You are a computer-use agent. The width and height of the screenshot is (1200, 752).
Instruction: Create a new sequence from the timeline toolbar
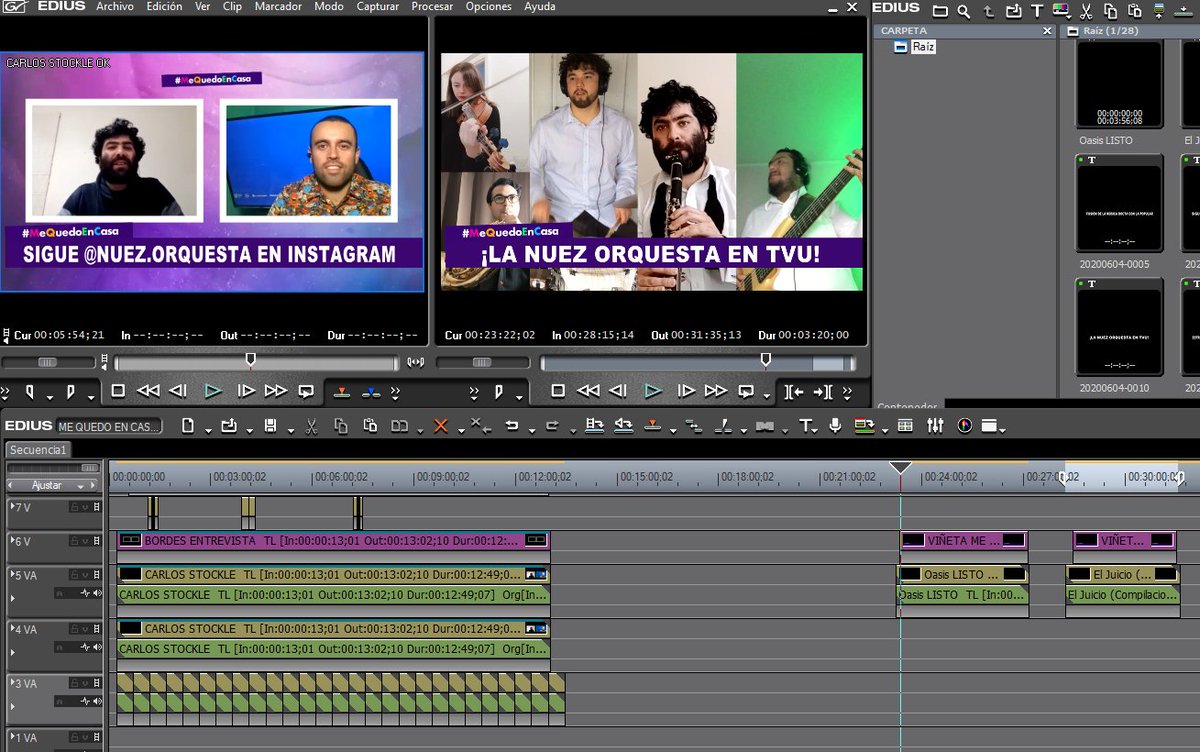(x=188, y=426)
